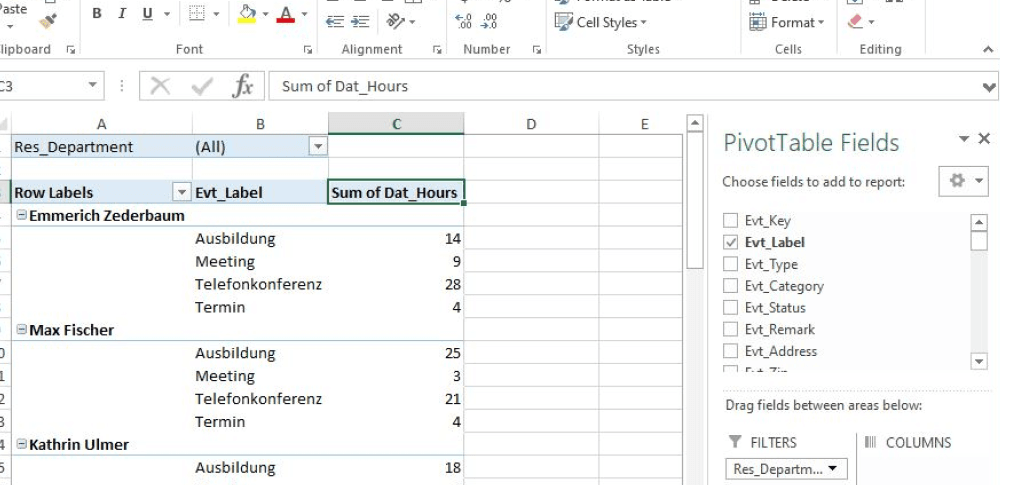
Task: Open PivotTable Fields tools gear menu
Action: click(963, 181)
